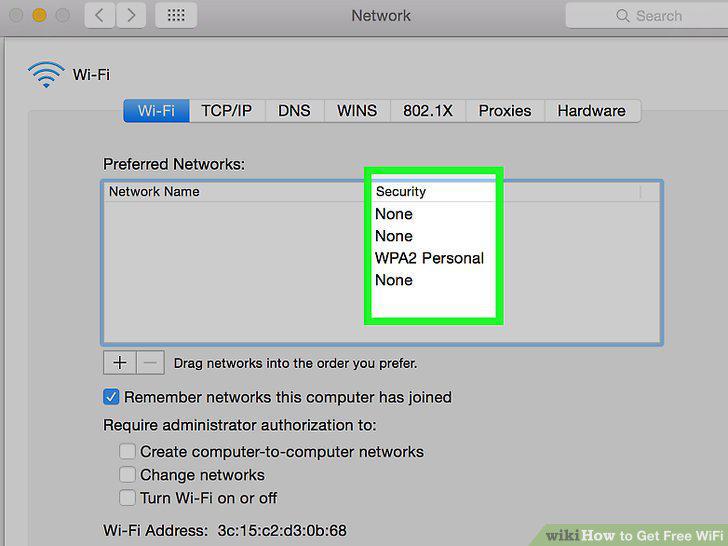Go forward with the right arrow button
The image size is (728, 546).
(x=131, y=15)
